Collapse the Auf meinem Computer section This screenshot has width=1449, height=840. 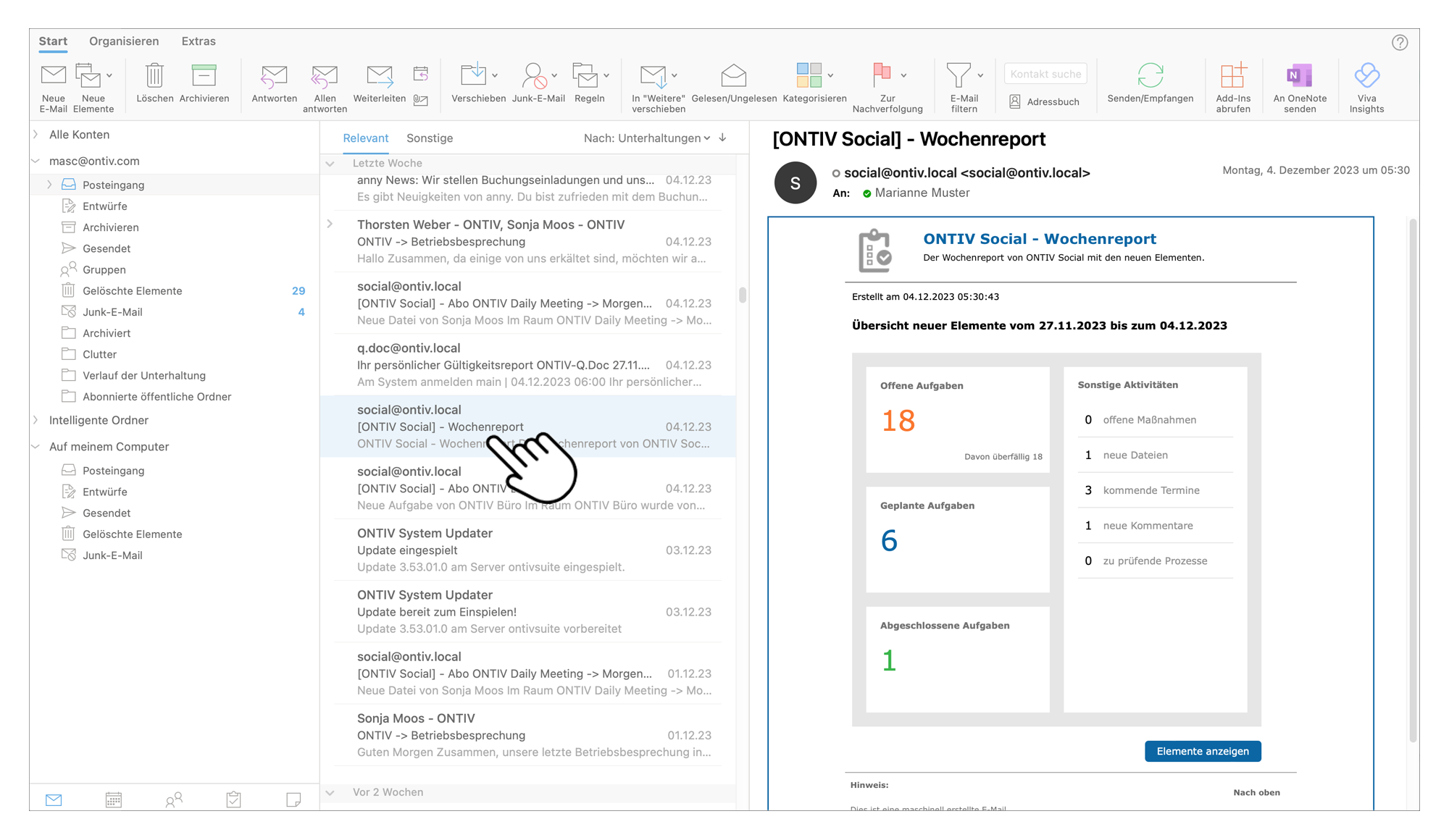pyautogui.click(x=36, y=447)
